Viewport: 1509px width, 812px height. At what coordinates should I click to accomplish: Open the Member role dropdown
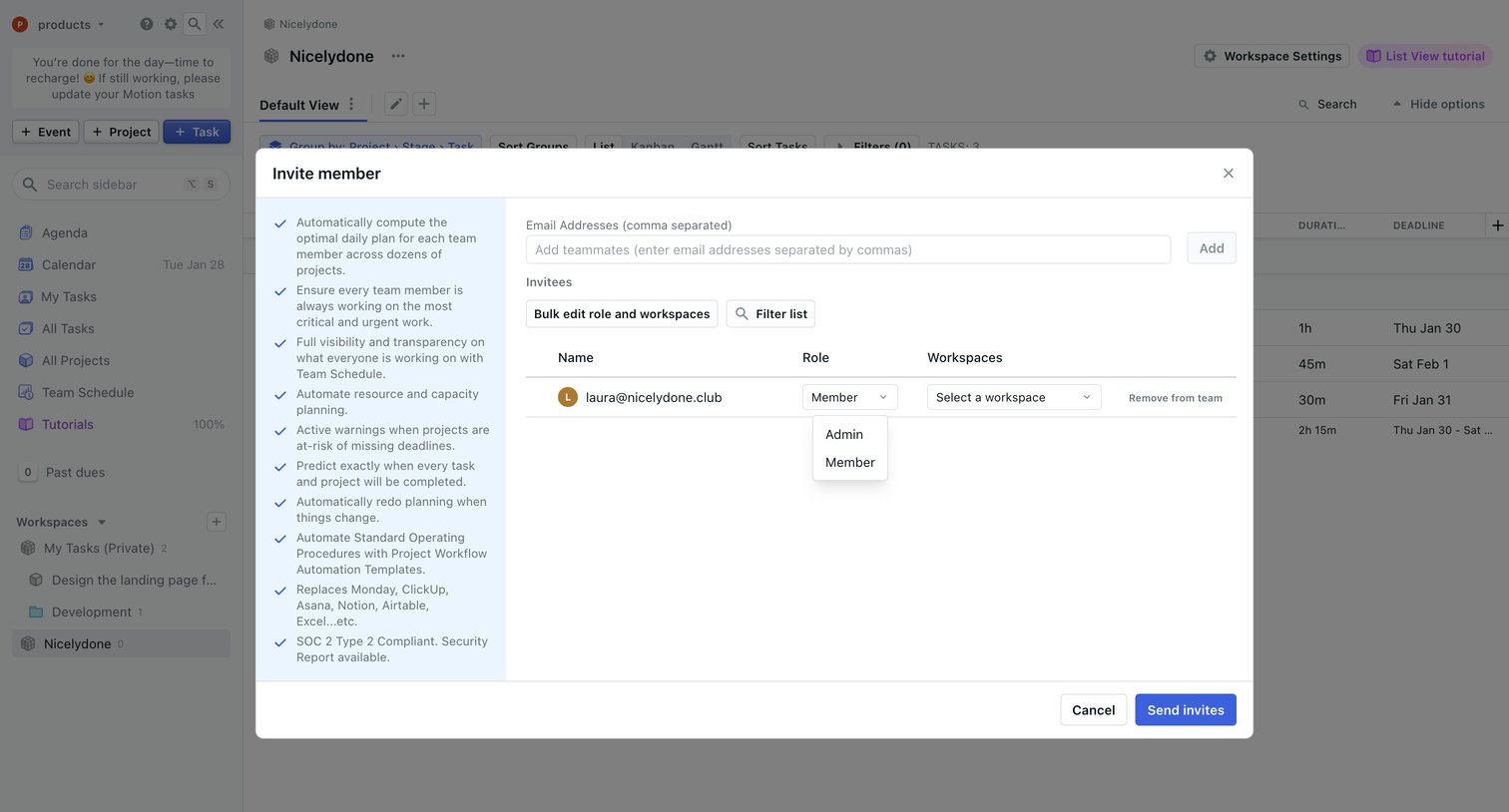pos(850,397)
